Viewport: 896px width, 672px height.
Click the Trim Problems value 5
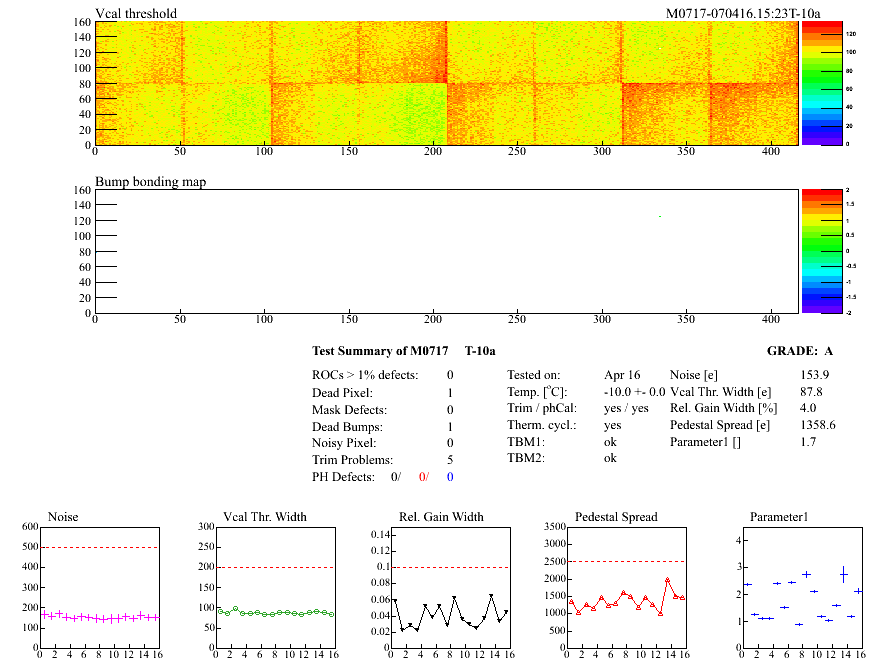click(x=450, y=460)
